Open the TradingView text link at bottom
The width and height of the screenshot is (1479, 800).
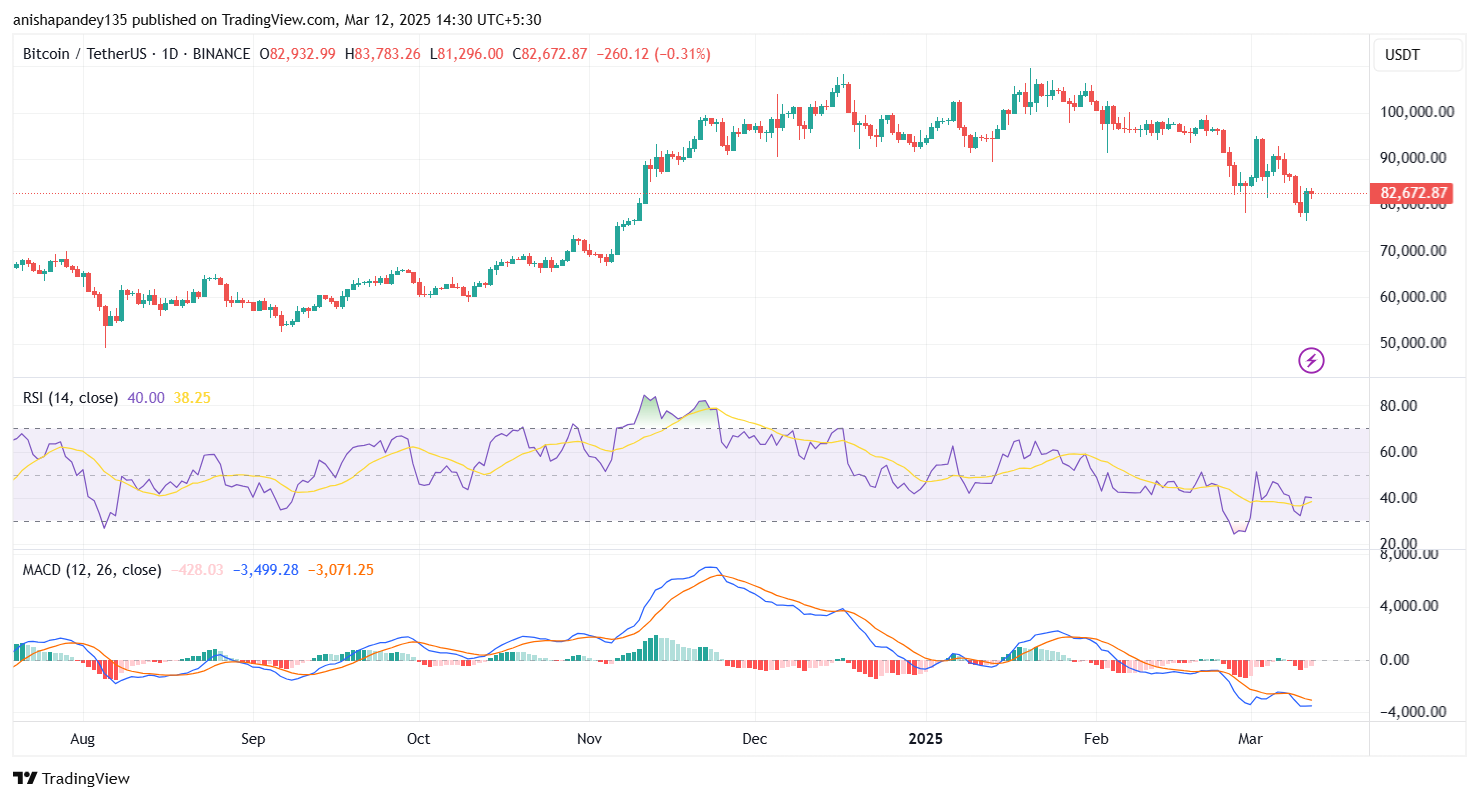pyautogui.click(x=85, y=778)
